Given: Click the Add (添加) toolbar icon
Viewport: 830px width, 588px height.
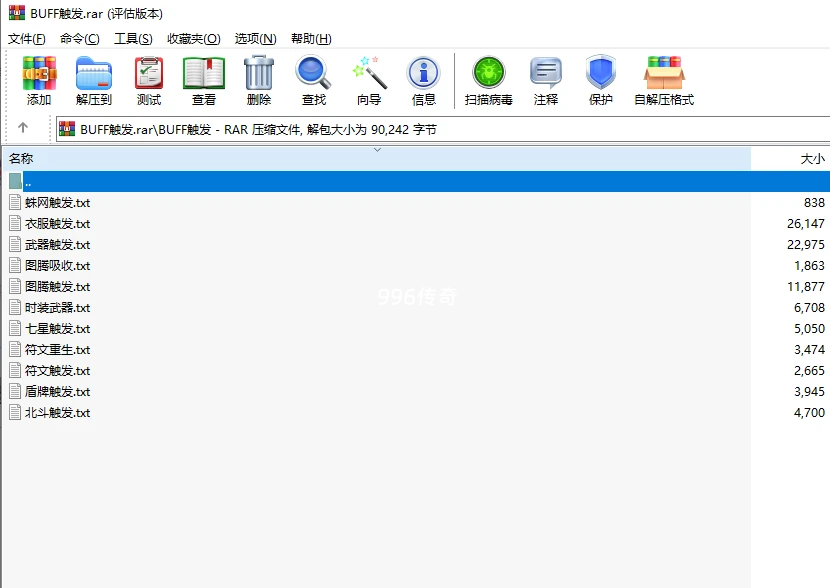Looking at the screenshot, I should (x=39, y=73).
